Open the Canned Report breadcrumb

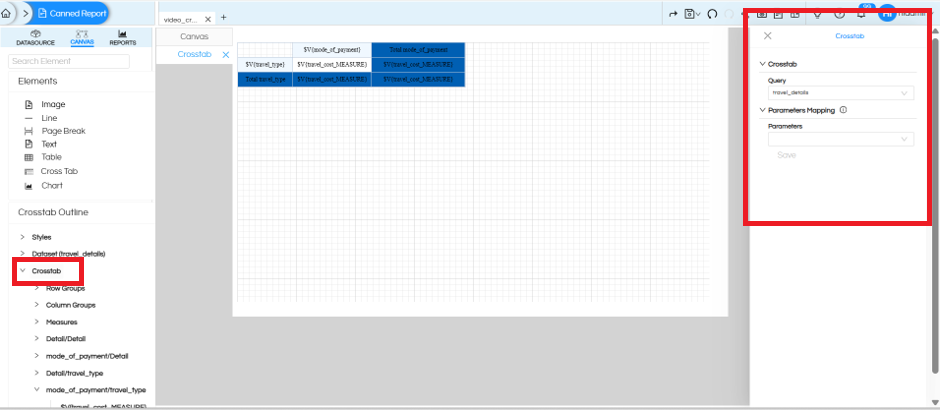tap(72, 13)
